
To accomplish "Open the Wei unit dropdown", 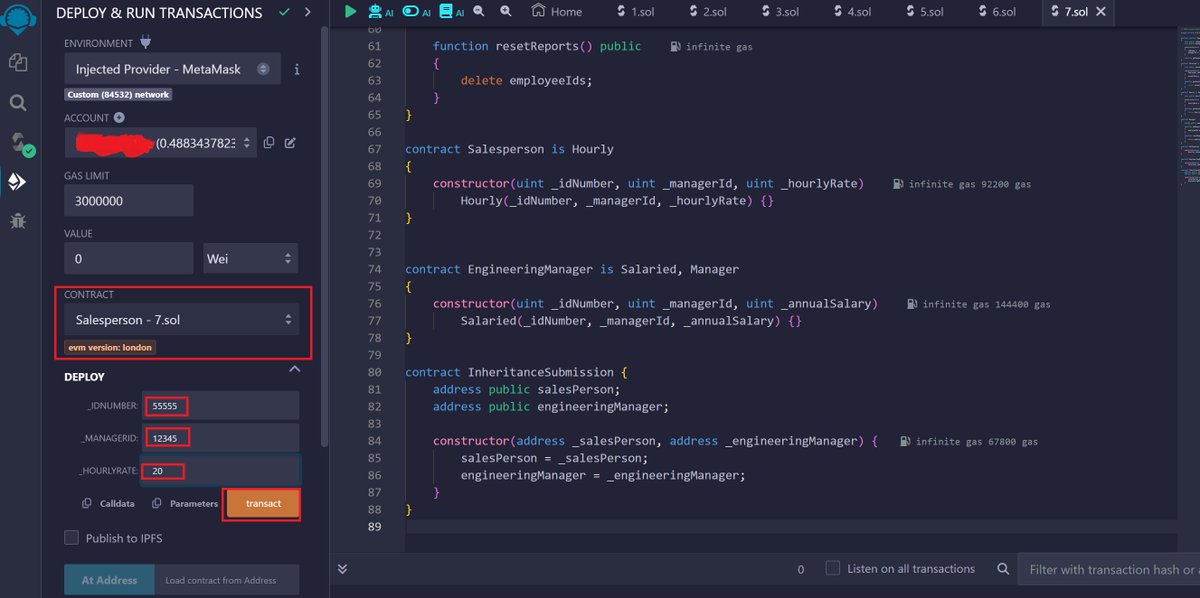I will coord(251,258).
